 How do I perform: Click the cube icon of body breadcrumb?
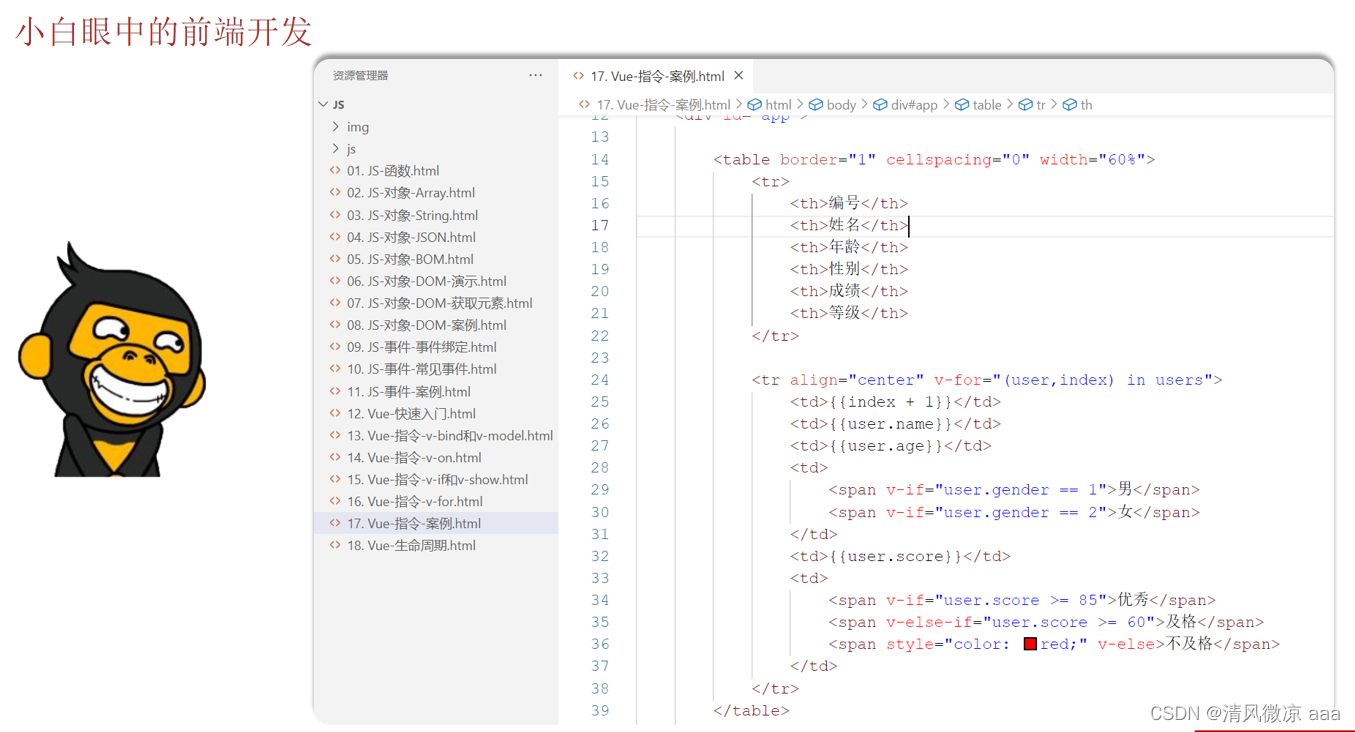point(816,105)
